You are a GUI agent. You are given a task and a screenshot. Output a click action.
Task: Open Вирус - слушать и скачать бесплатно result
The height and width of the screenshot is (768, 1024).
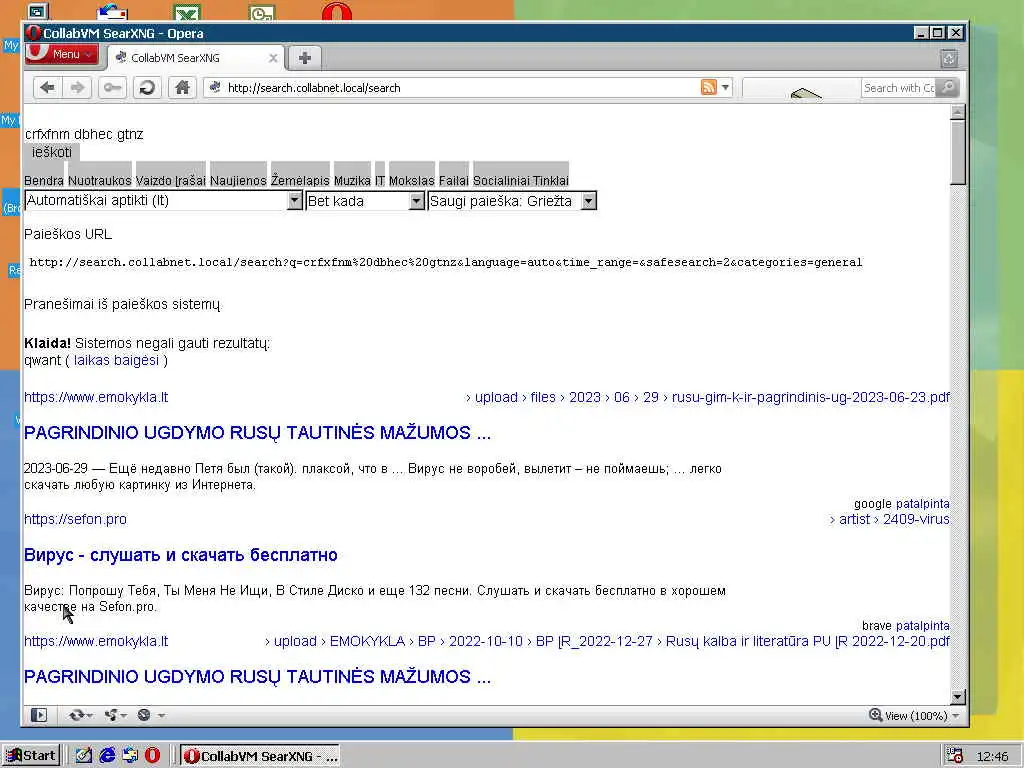(x=181, y=554)
